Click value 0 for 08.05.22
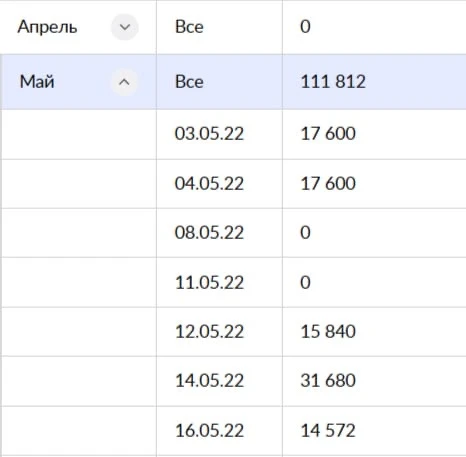The height and width of the screenshot is (457, 466). point(305,232)
